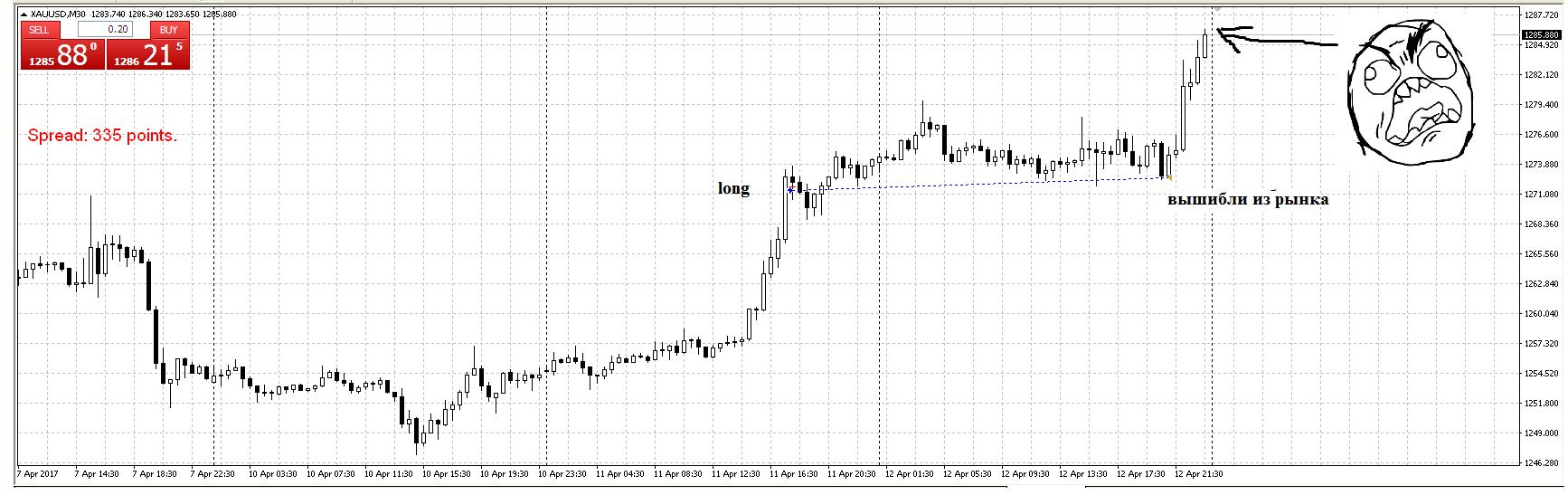Viewport: 1568px width, 495px height.
Task: Click the '10 Apr 07:30' time label
Action: click(x=330, y=474)
